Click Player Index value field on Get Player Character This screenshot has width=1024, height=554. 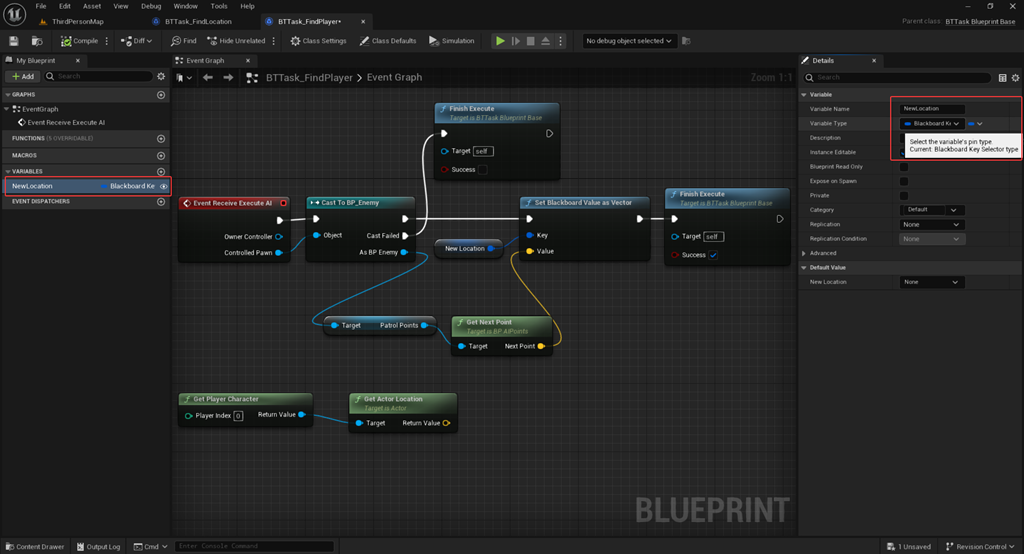tap(238, 416)
